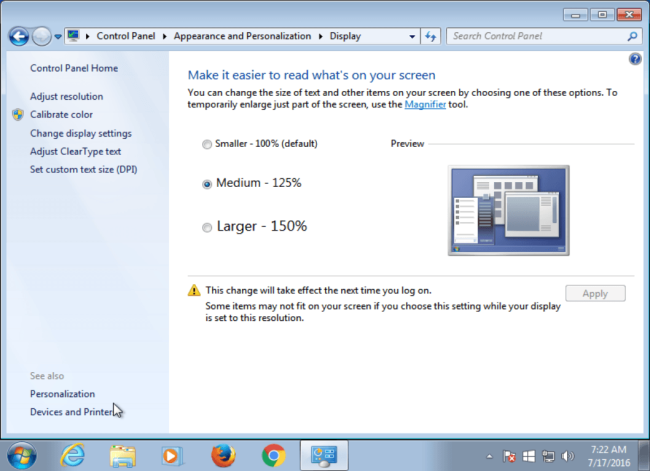The width and height of the screenshot is (650, 471).
Task: Click the Windows logo tray icon
Action: coord(529,456)
